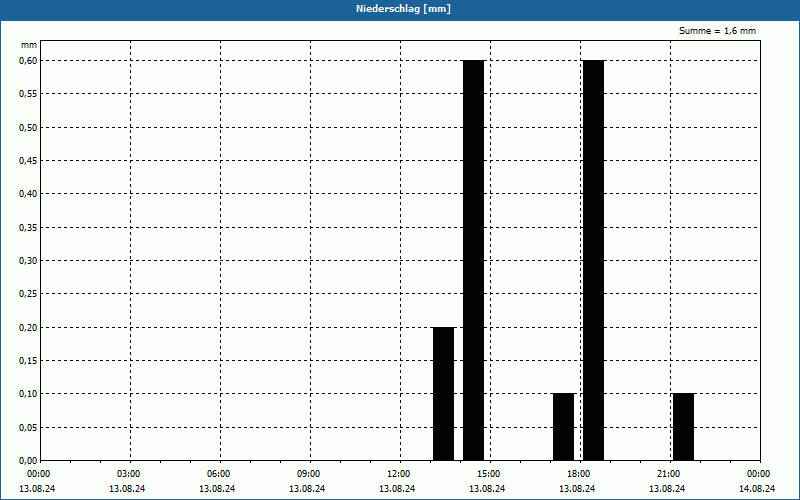Screen dimensions: 800x500
Task: Click the 14.08.24 date label
Action: [757, 488]
